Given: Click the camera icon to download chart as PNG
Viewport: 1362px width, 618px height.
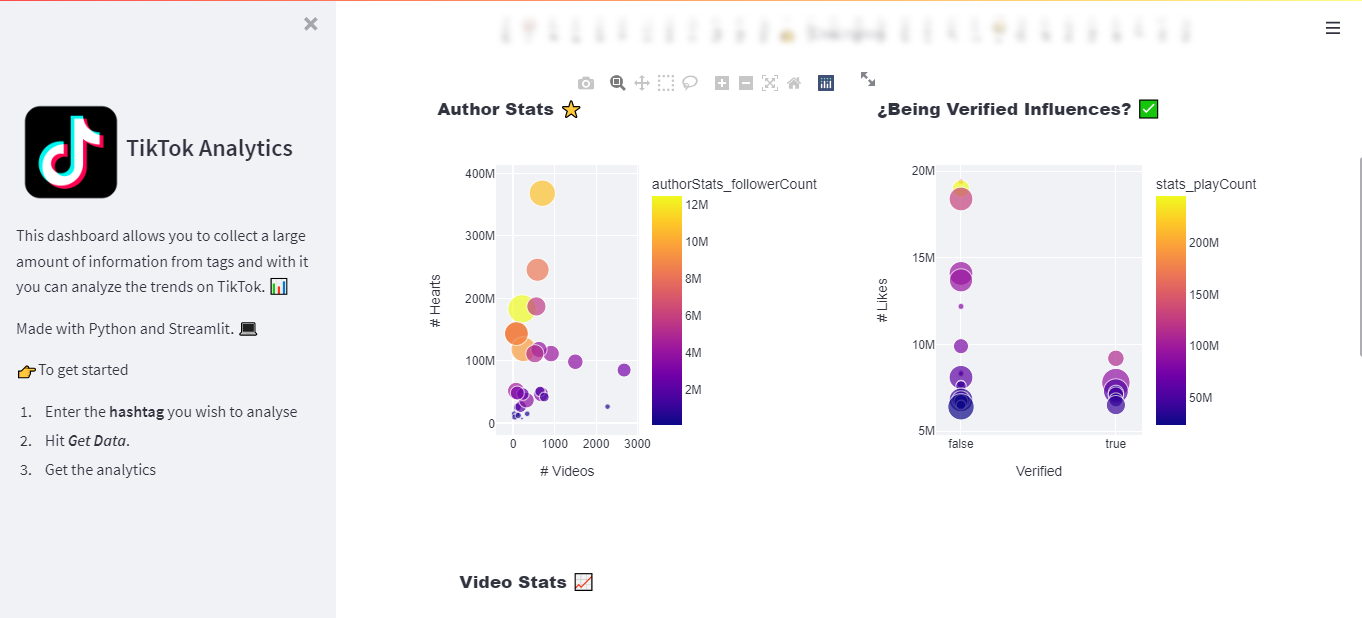Looking at the screenshot, I should tap(585, 82).
